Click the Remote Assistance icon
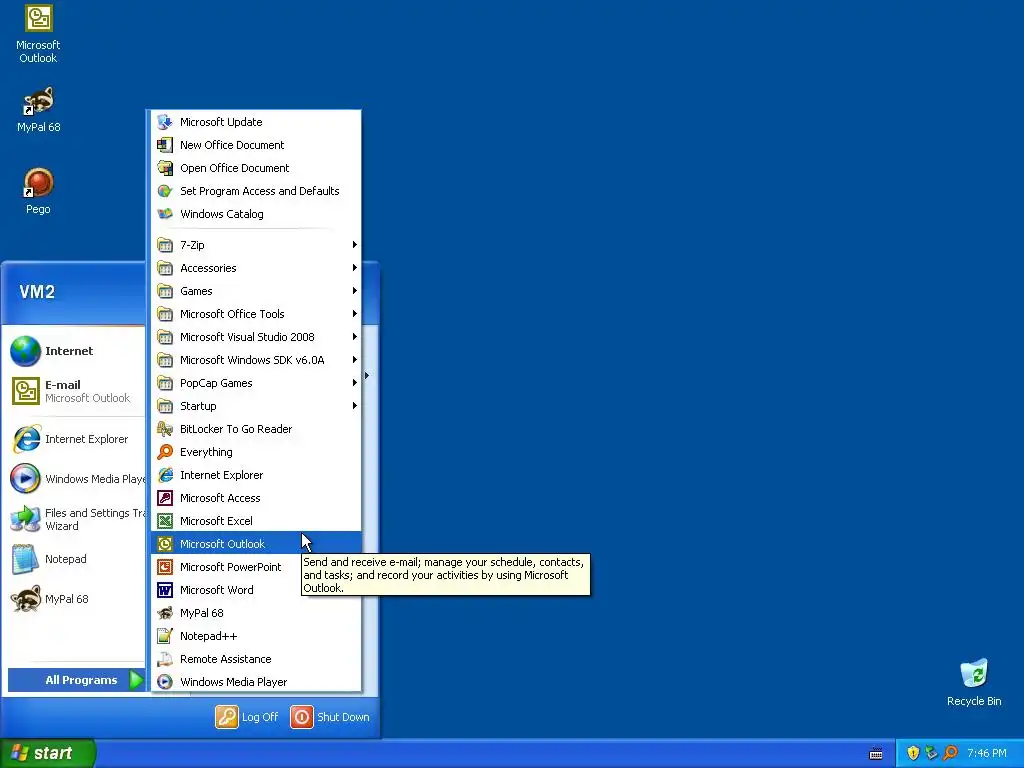The image size is (1024, 768). point(165,659)
